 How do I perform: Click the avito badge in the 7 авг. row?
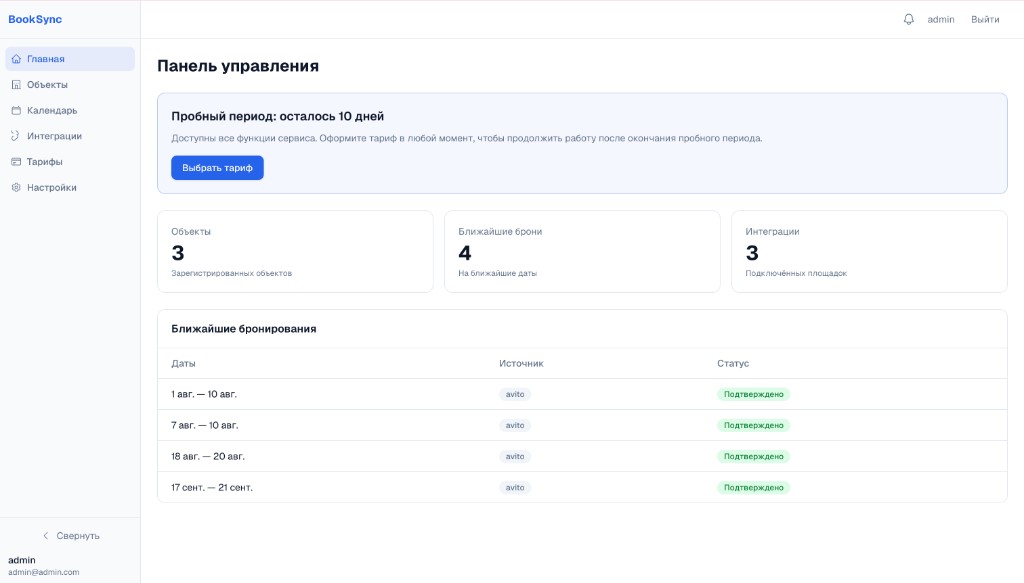click(515, 425)
